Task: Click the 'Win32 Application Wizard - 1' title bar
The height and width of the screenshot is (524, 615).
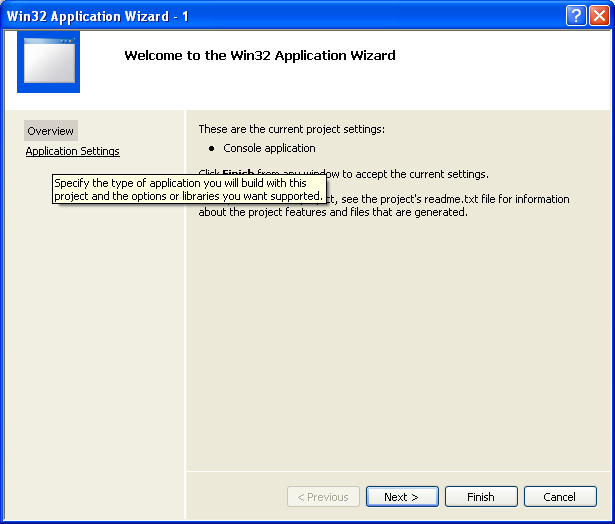Action: [x=284, y=16]
